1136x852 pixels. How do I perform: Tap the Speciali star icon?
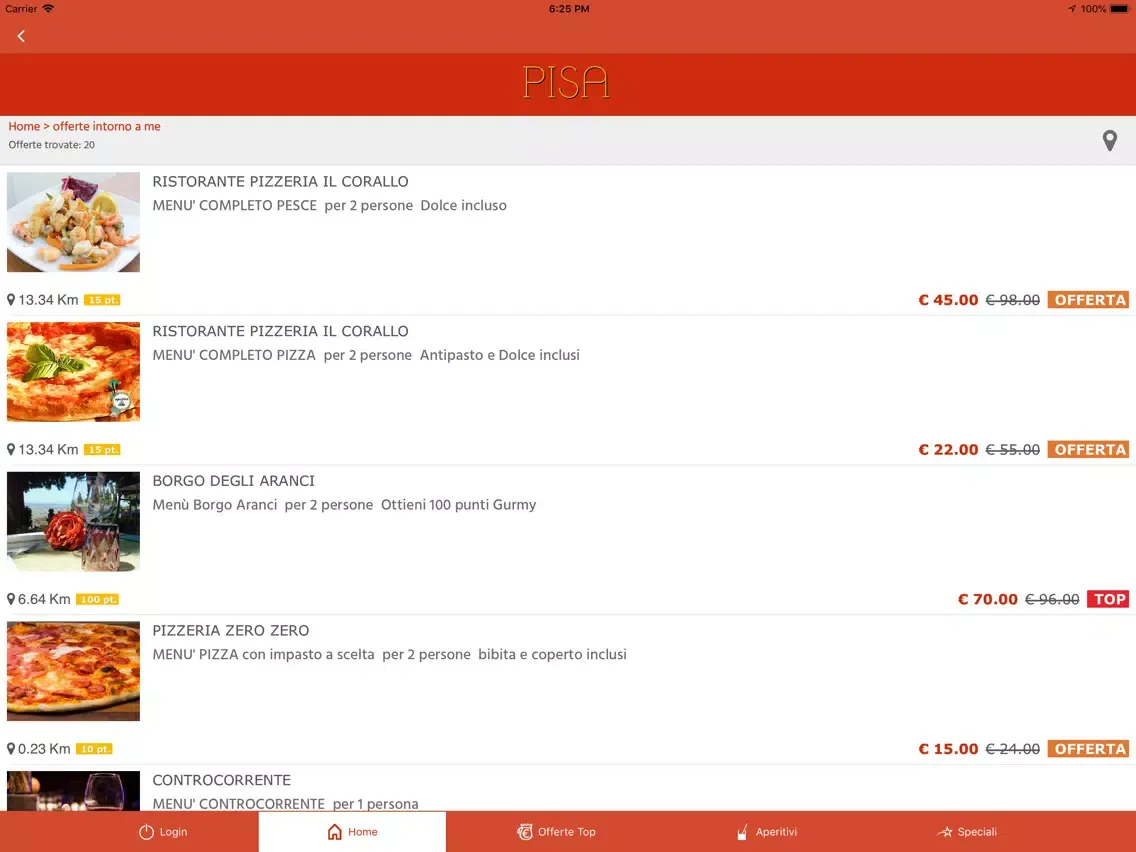point(945,832)
